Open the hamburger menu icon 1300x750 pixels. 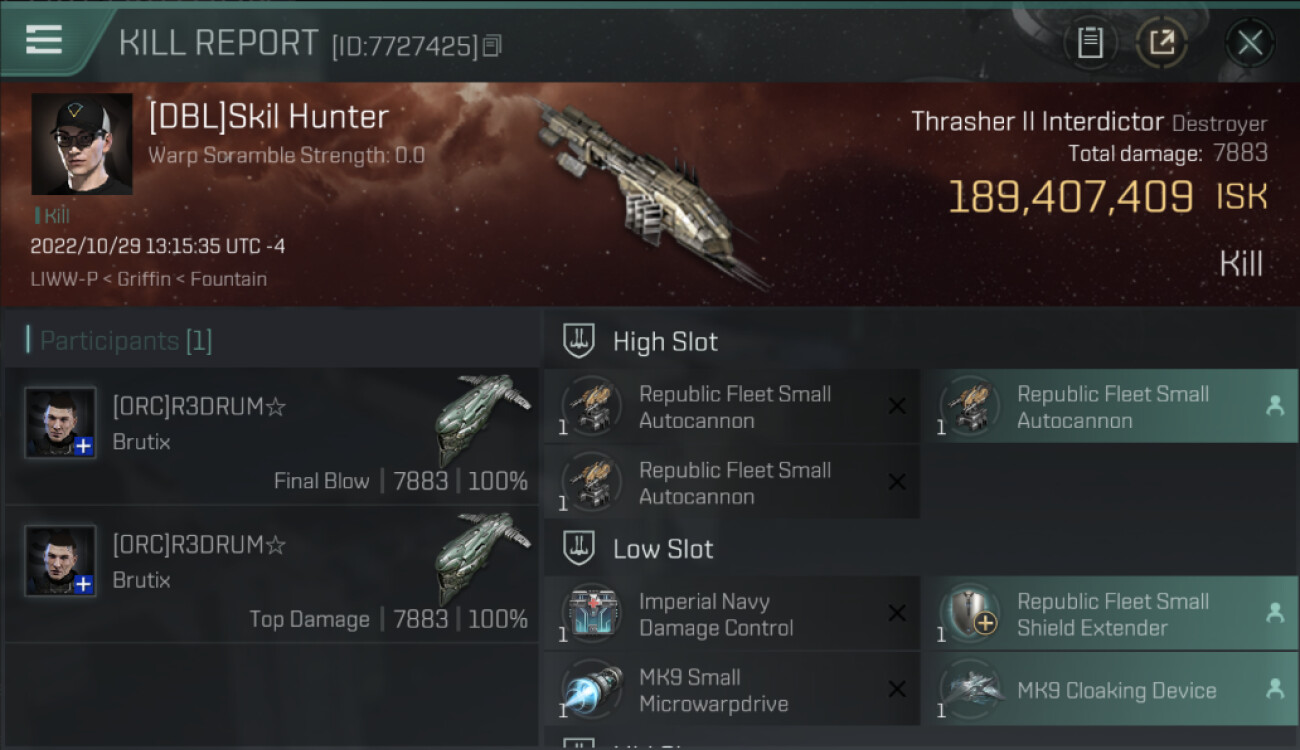pyautogui.click(x=44, y=40)
